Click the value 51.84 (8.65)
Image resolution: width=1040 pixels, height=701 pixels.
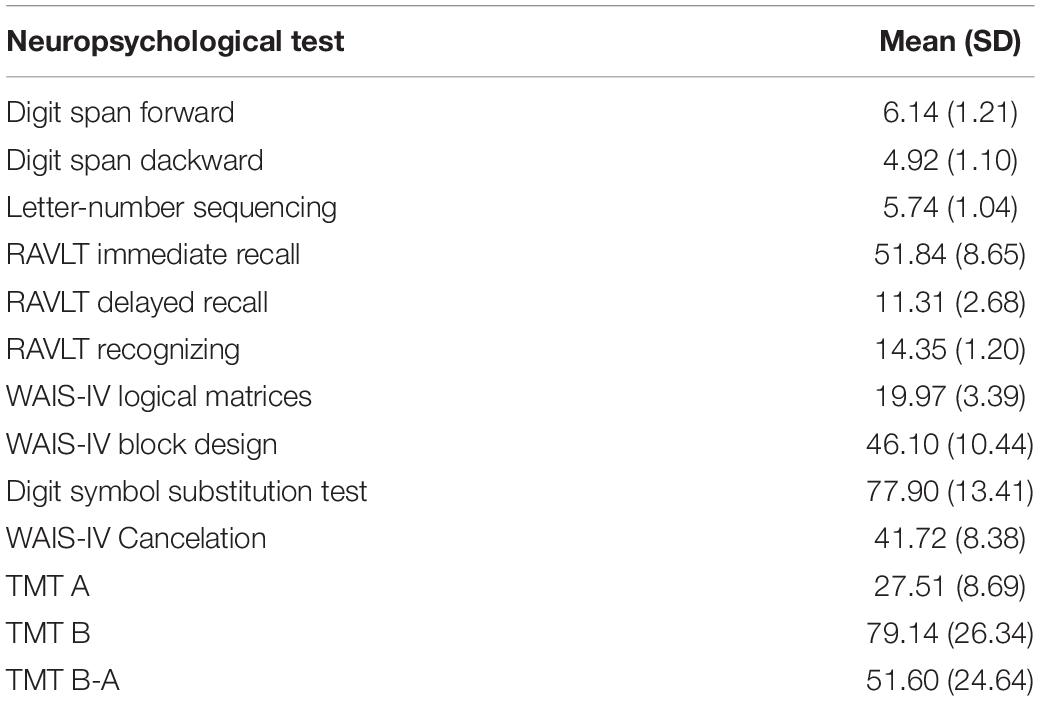(x=950, y=255)
